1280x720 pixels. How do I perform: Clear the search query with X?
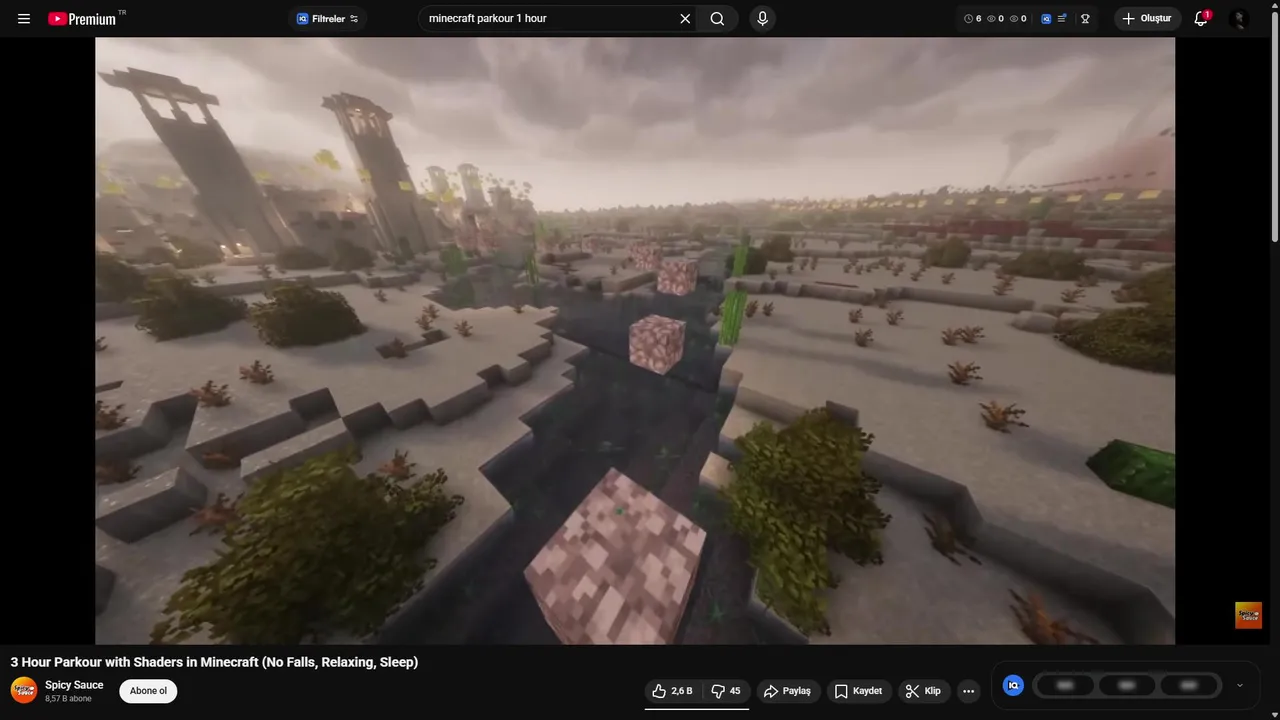pos(685,19)
